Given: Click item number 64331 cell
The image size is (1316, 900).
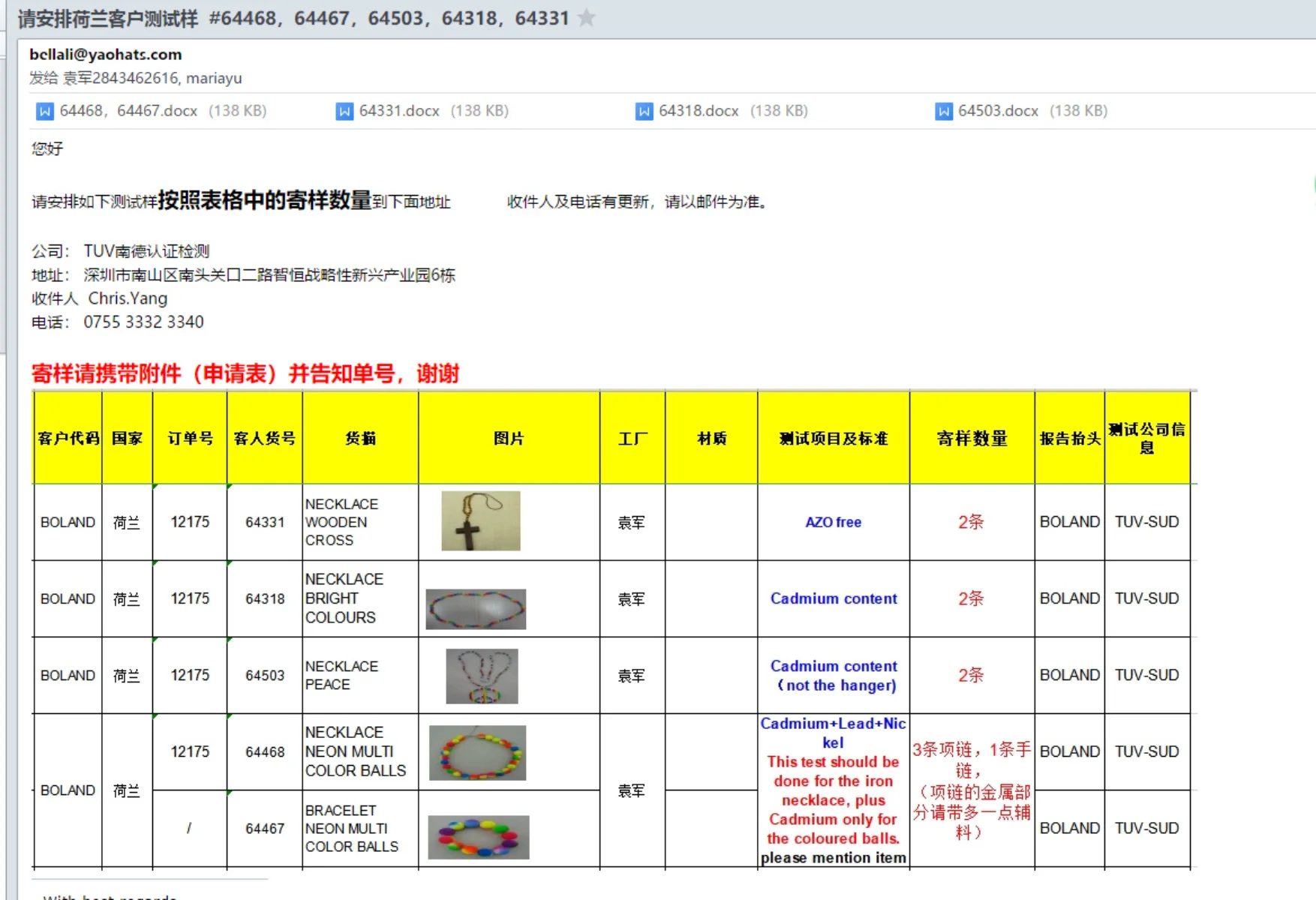Looking at the screenshot, I should pyautogui.click(x=265, y=522).
